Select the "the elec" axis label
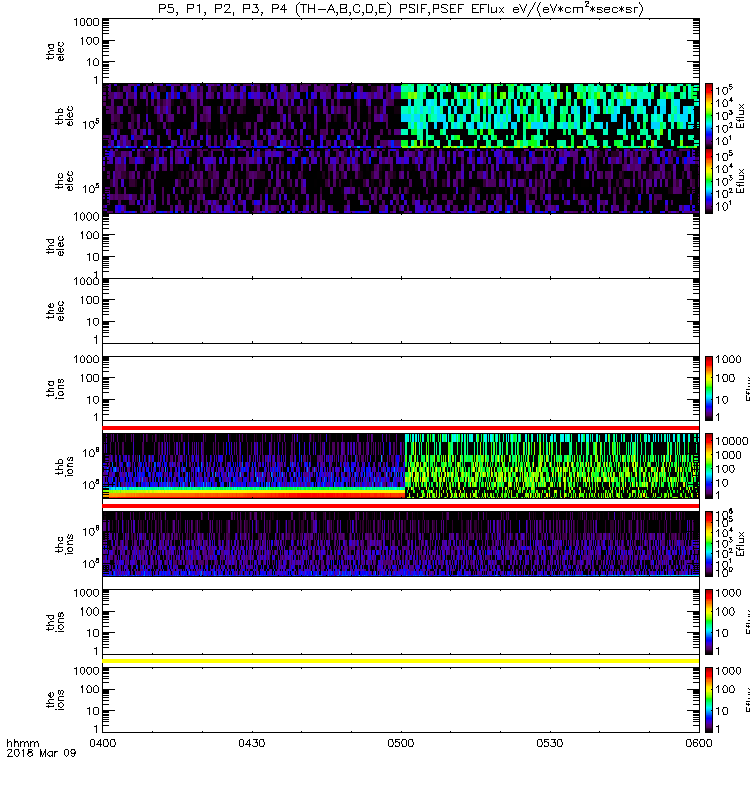Viewport: 750px width, 800px height. click(x=55, y=311)
